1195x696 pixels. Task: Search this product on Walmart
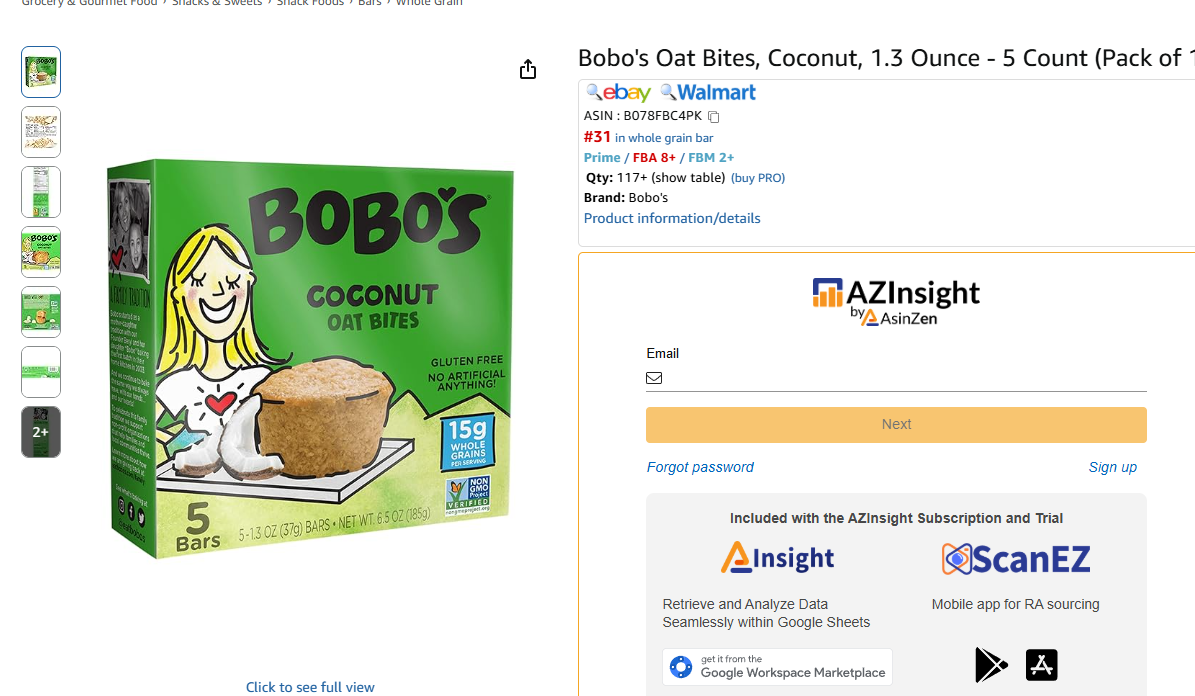click(x=708, y=93)
